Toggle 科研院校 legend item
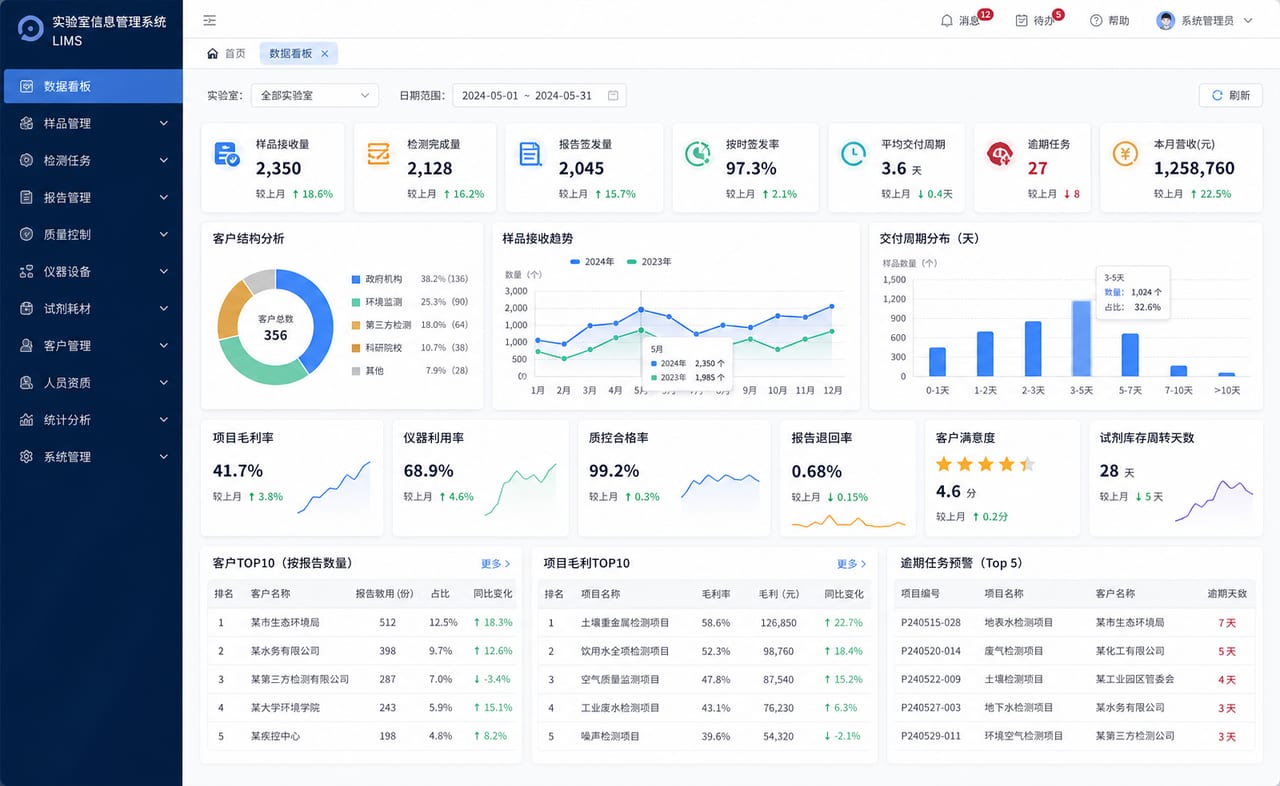This screenshot has width=1280, height=786. point(410,348)
